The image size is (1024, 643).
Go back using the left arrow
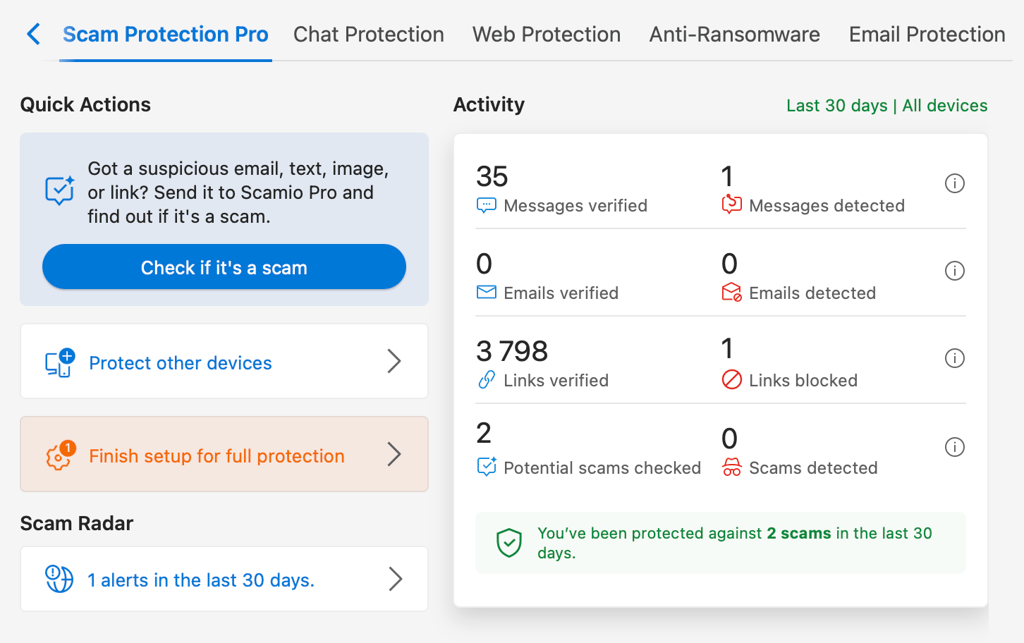coord(33,34)
